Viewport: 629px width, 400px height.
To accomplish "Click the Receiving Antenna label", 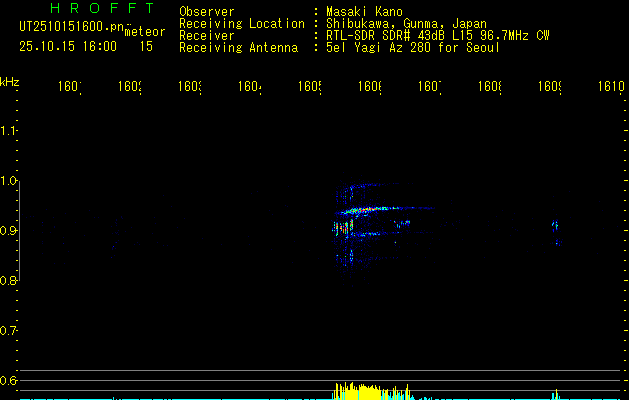I will tap(239, 48).
